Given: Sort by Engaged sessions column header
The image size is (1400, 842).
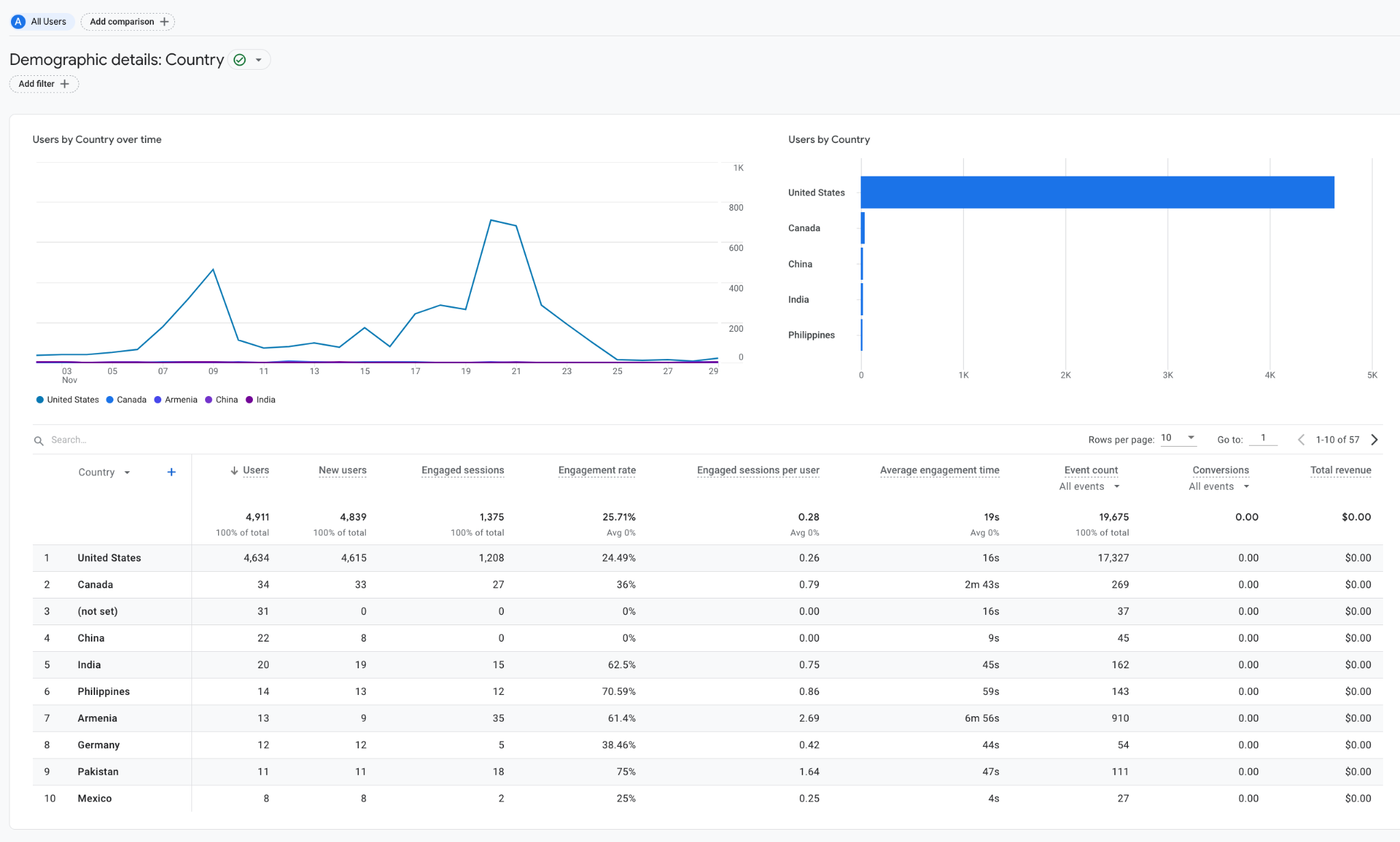Looking at the screenshot, I should pos(463,471).
